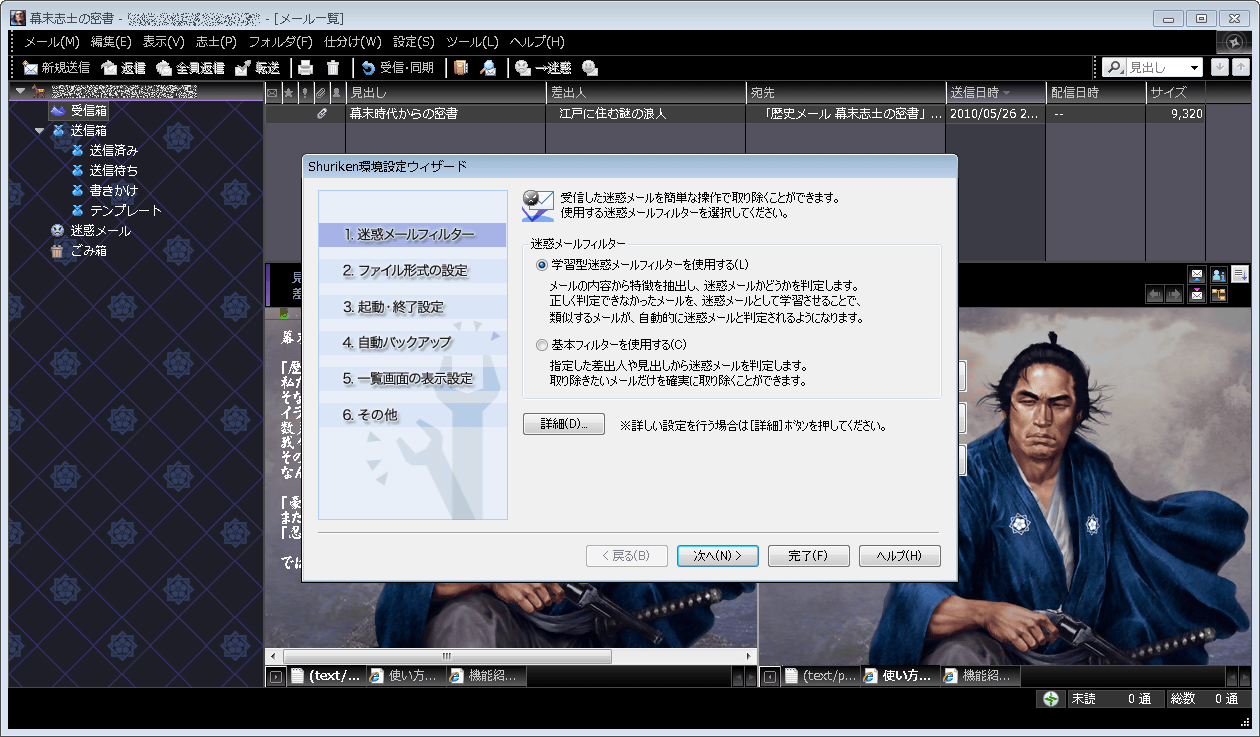
Task: Select wizard step 3. 起動・終了設定
Action: click(x=412, y=307)
